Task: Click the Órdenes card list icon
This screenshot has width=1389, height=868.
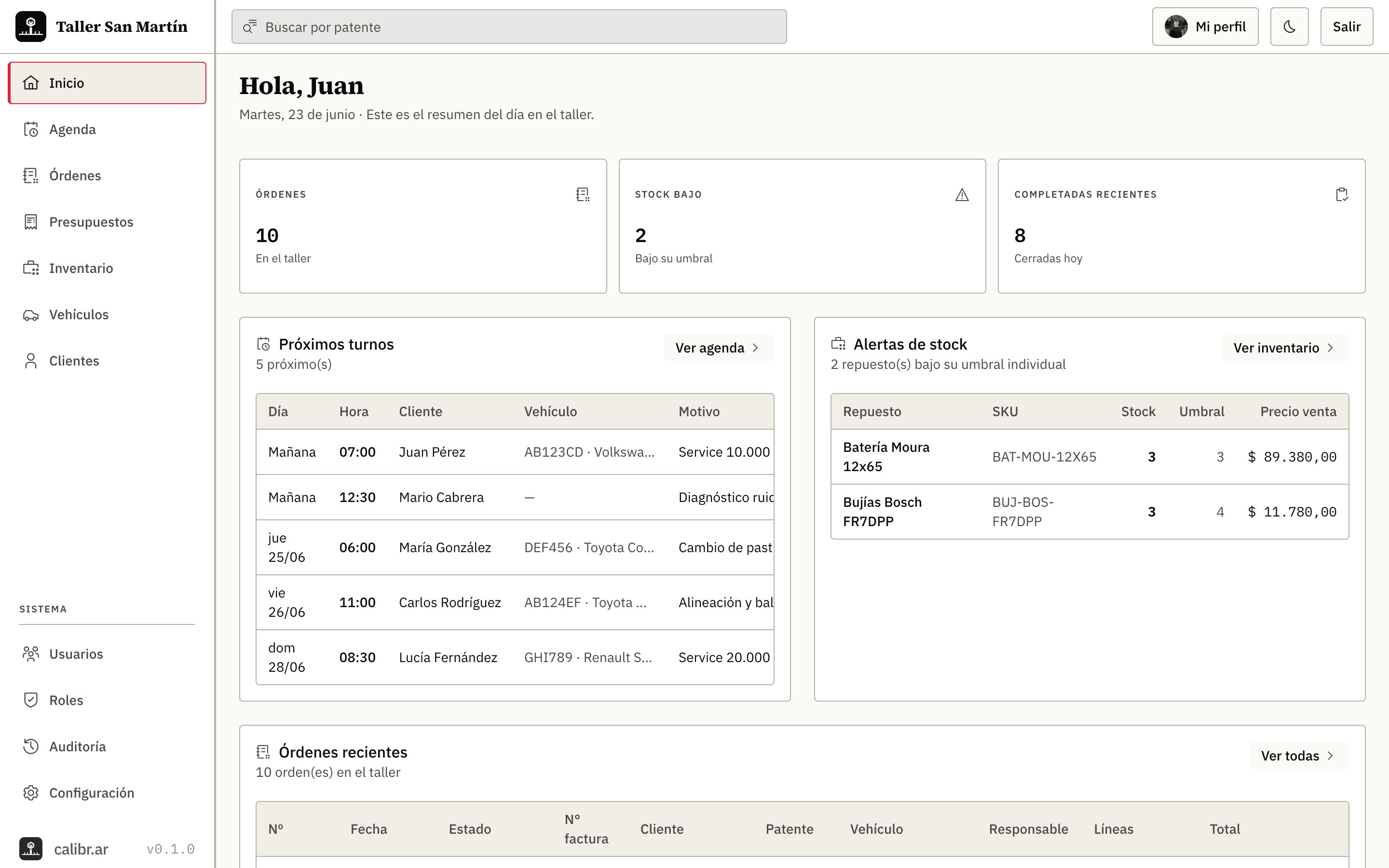Action: [583, 195]
